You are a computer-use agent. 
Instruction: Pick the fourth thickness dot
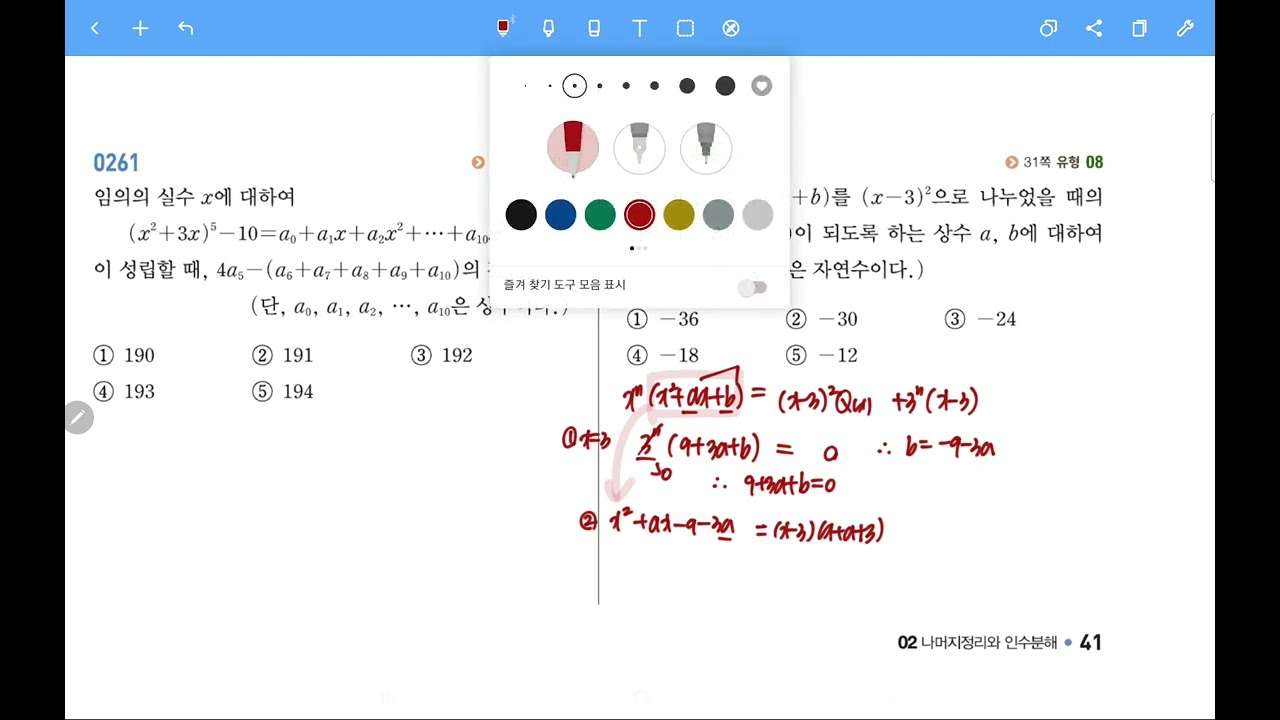600,86
